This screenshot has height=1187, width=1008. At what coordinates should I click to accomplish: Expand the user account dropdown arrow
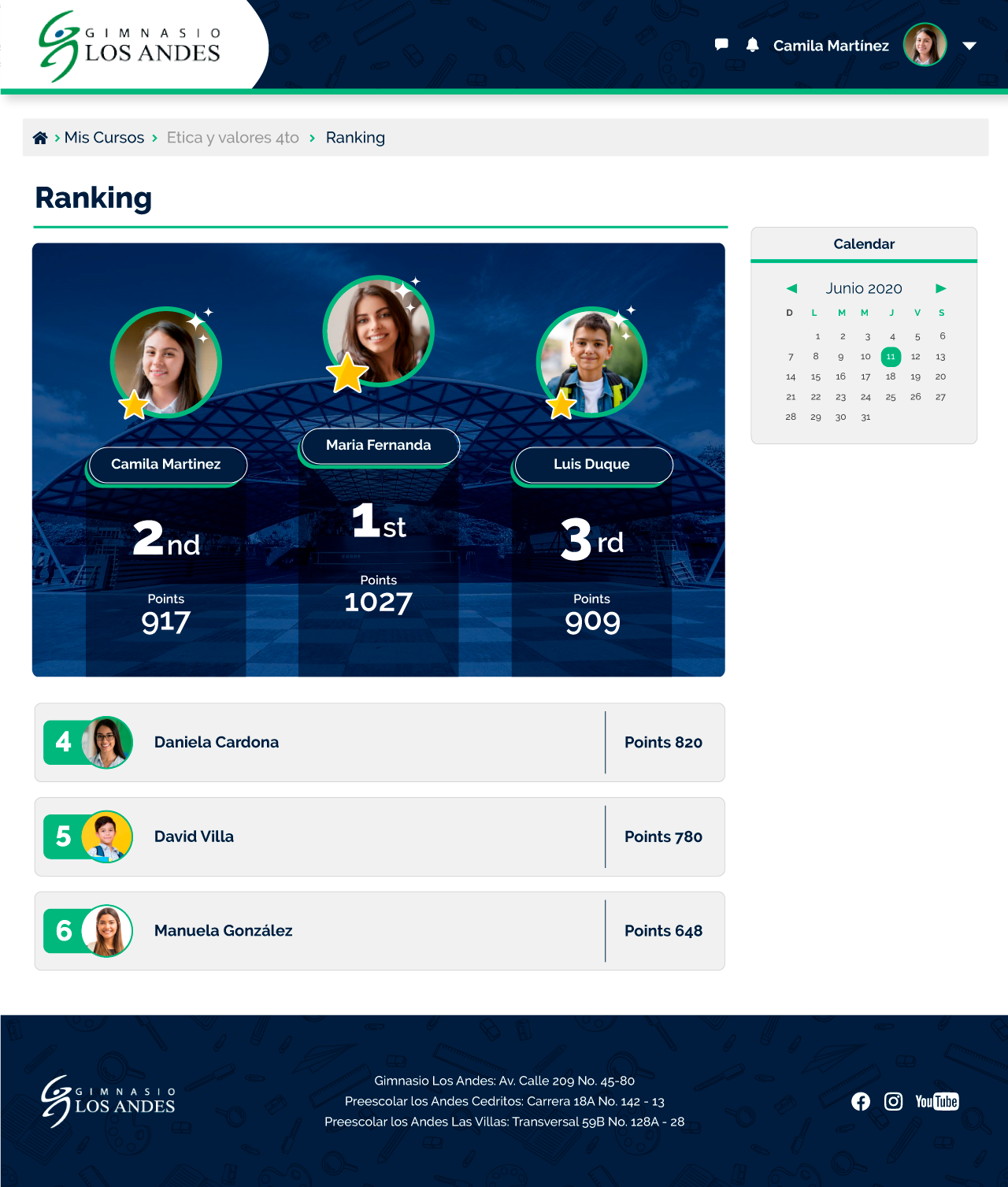click(969, 46)
